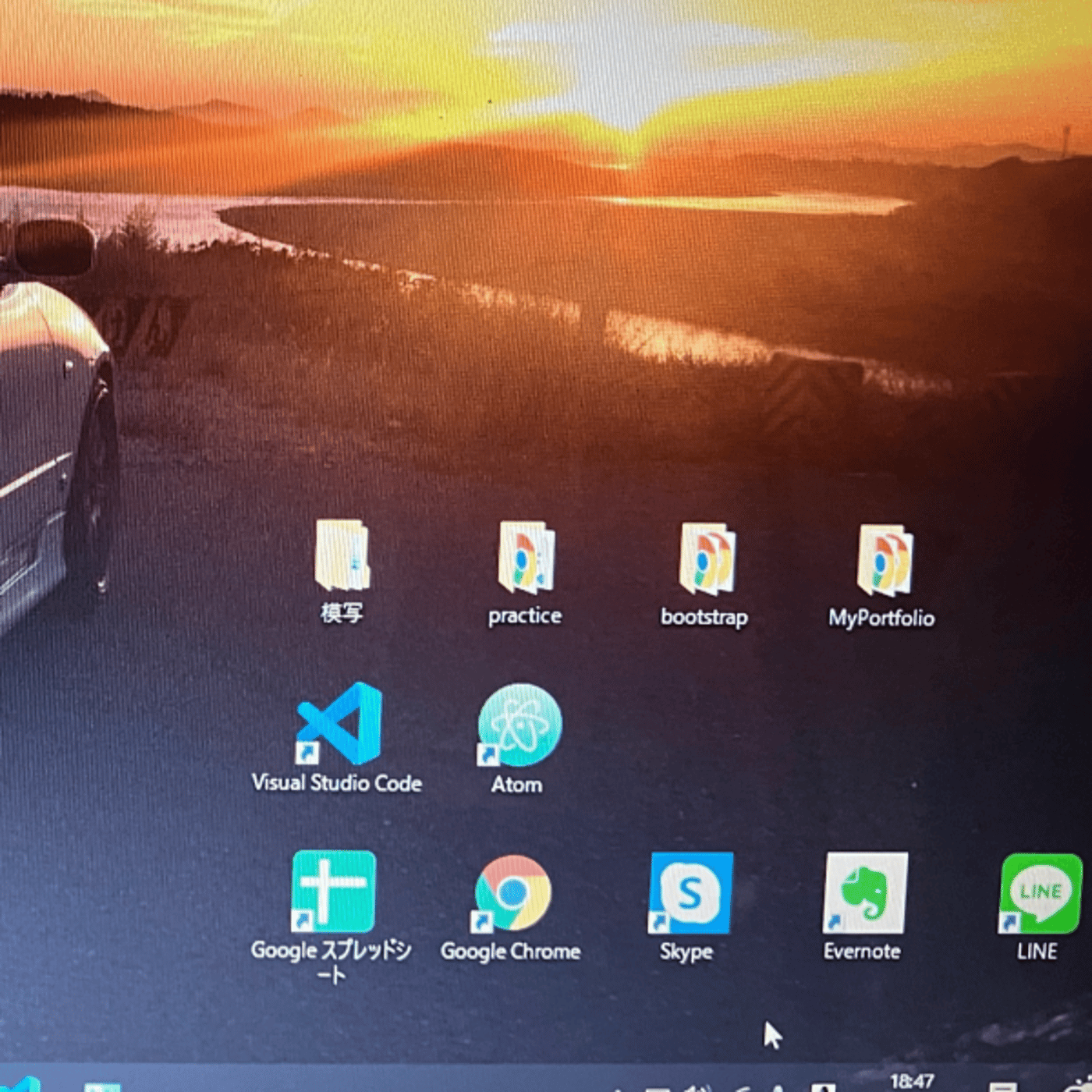Open the speaker volume tray icon
This screenshot has width=1092, height=1092.
(697, 1087)
